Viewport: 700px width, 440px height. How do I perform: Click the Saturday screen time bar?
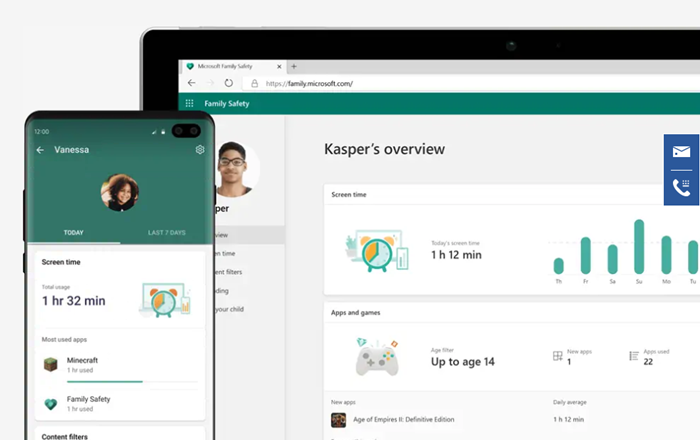point(612,259)
